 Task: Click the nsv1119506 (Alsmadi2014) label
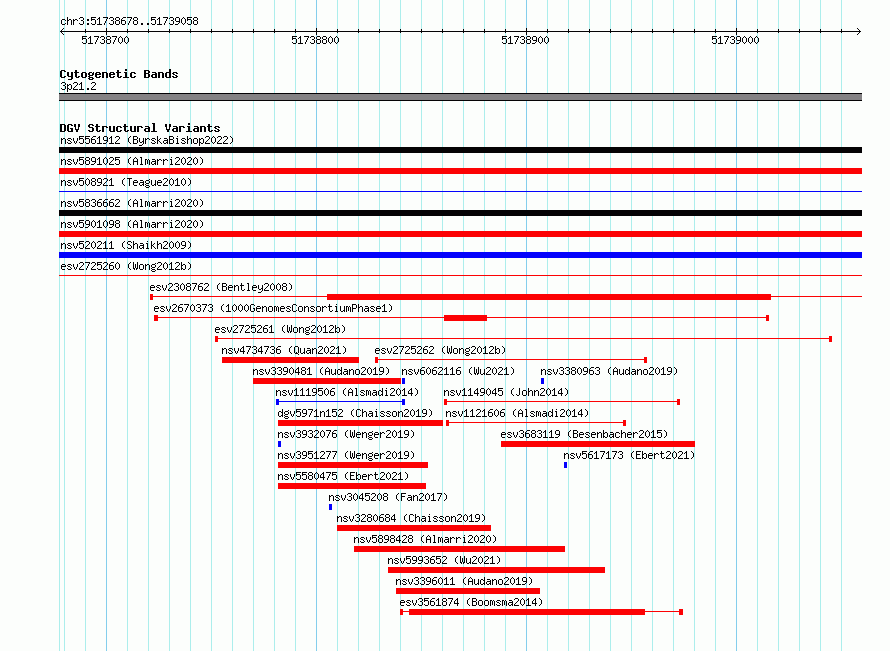click(347, 392)
